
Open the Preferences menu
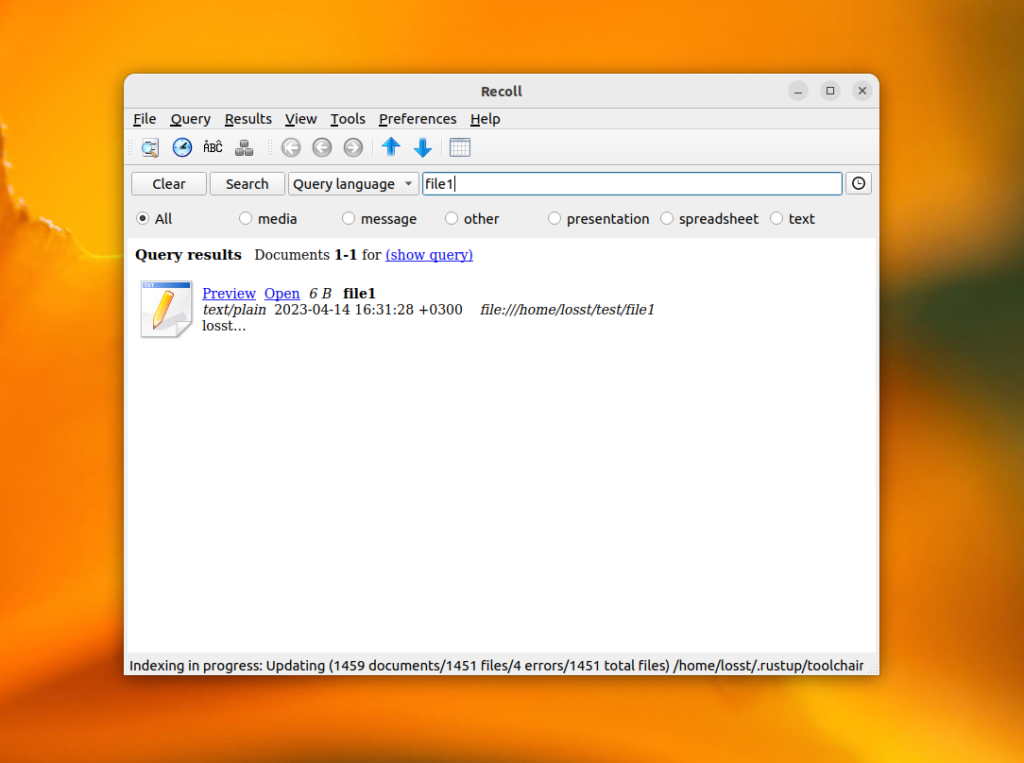[x=417, y=119]
